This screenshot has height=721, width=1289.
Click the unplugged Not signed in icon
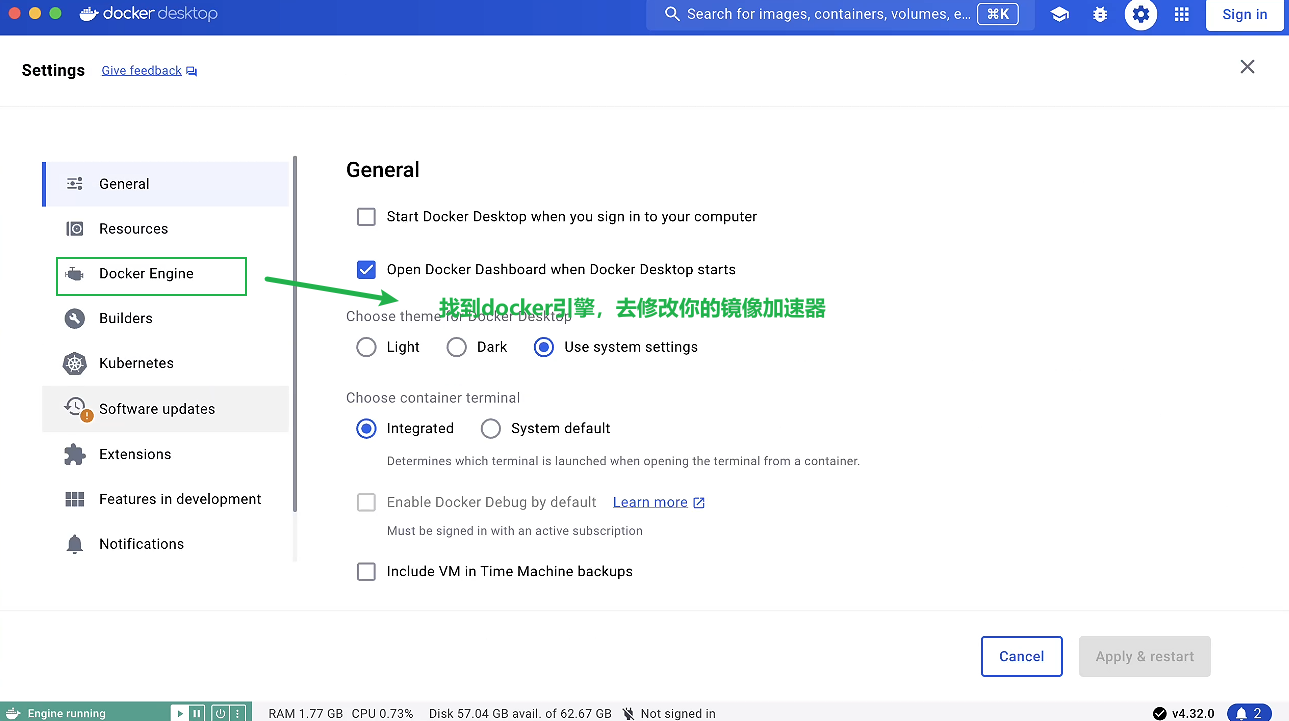coord(628,713)
